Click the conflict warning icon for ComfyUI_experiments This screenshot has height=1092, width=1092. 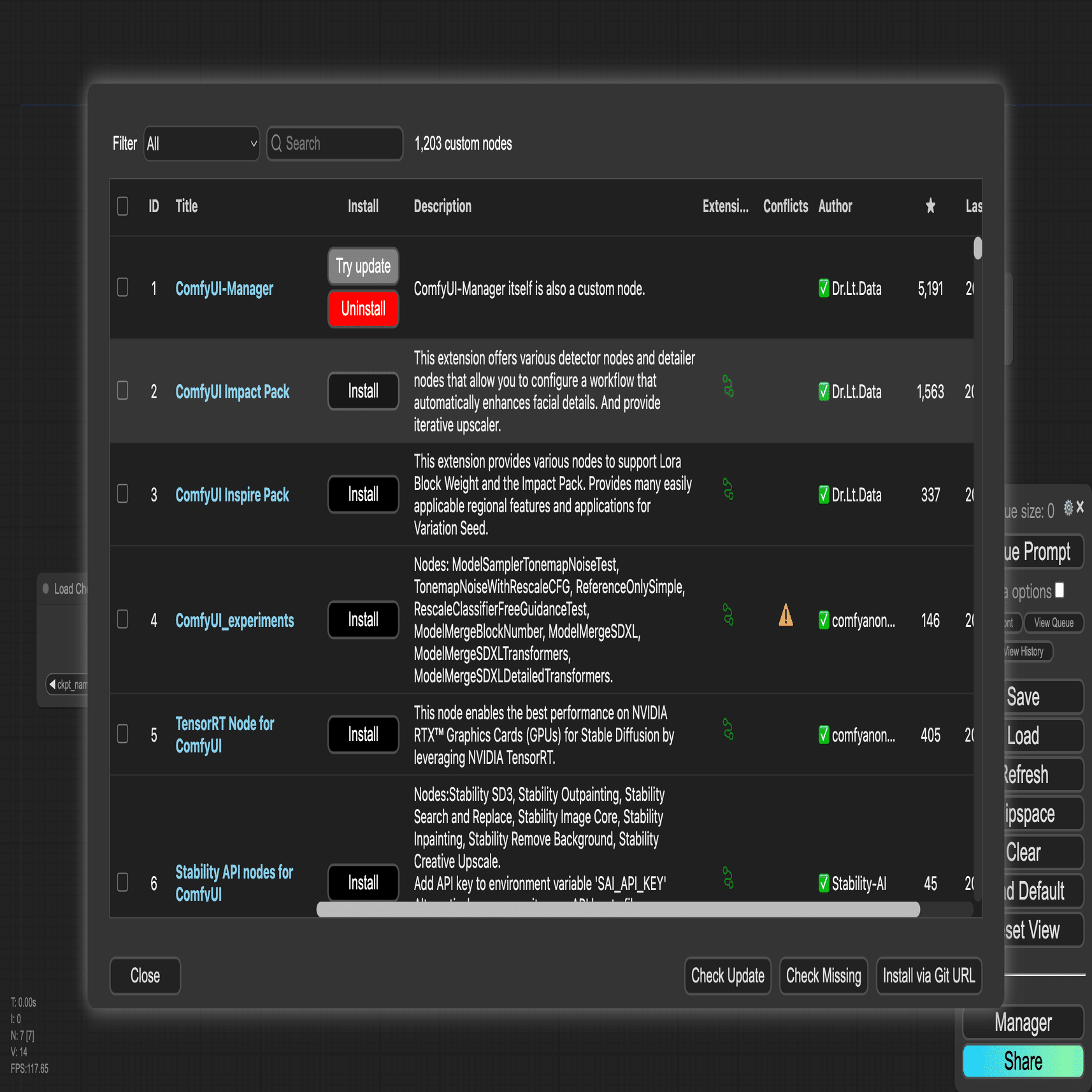(x=786, y=615)
